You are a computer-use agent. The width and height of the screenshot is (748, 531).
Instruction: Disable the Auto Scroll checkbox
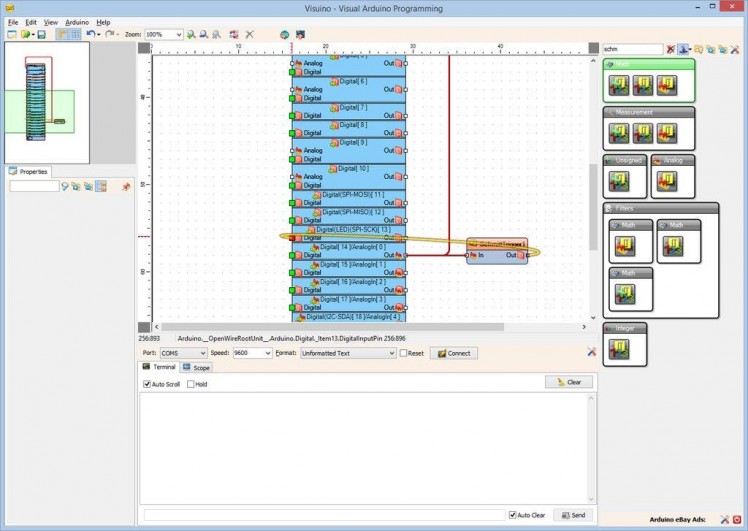[147, 384]
